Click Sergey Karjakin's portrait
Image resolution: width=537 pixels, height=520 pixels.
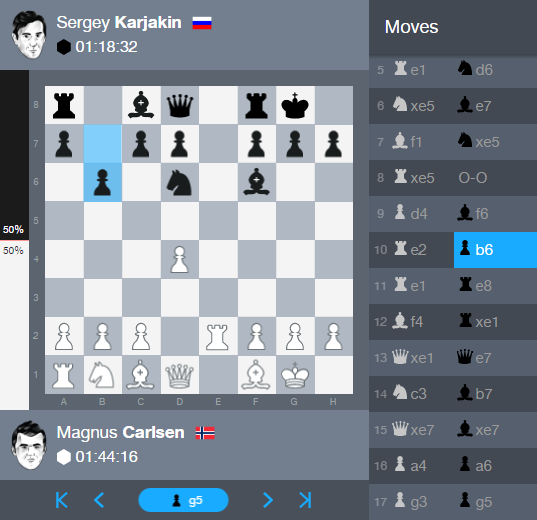[x=29, y=35]
